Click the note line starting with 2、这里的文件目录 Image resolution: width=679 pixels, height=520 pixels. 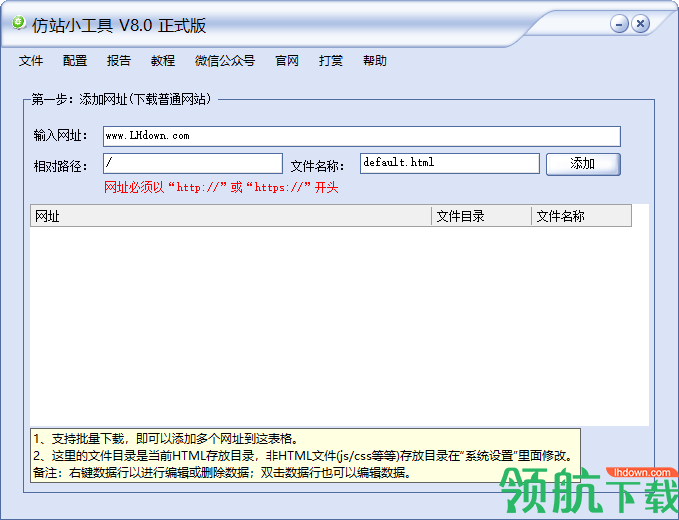coord(304,455)
